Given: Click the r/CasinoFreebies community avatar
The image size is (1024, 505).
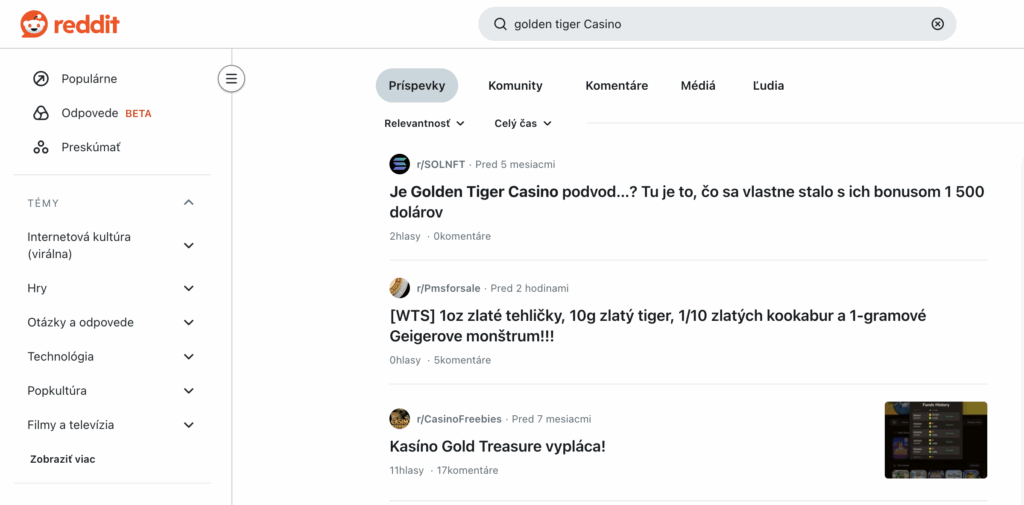Looking at the screenshot, I should click(400, 419).
